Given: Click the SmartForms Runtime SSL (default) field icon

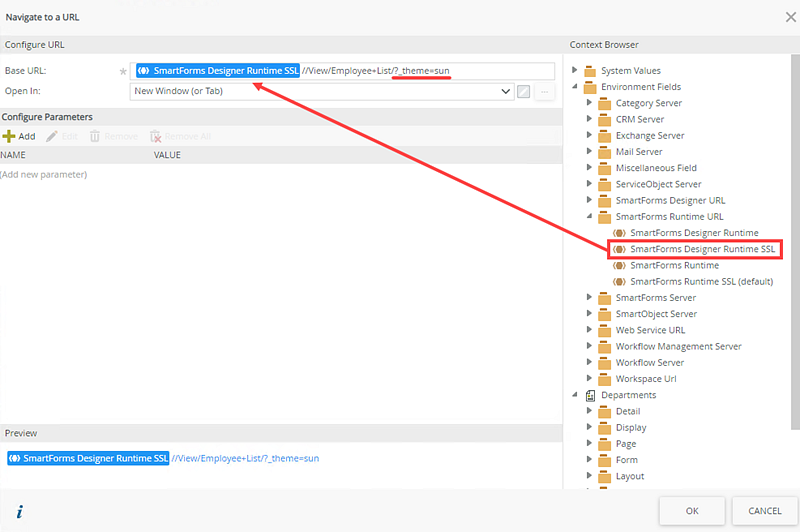Looking at the screenshot, I should coord(619,282).
